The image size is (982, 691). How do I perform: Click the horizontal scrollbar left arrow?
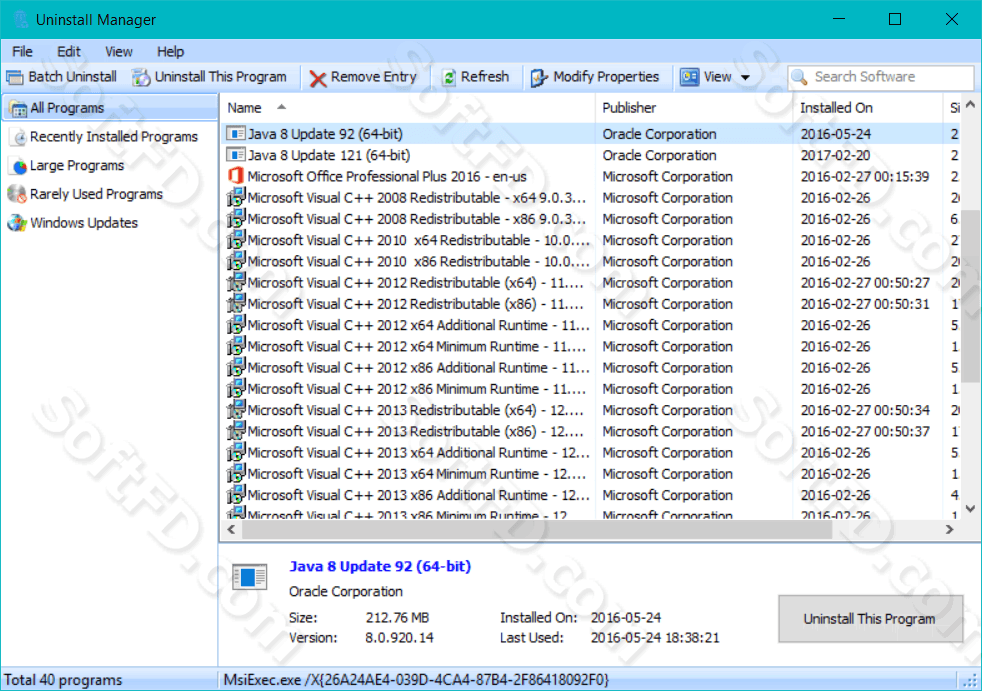tap(231, 529)
